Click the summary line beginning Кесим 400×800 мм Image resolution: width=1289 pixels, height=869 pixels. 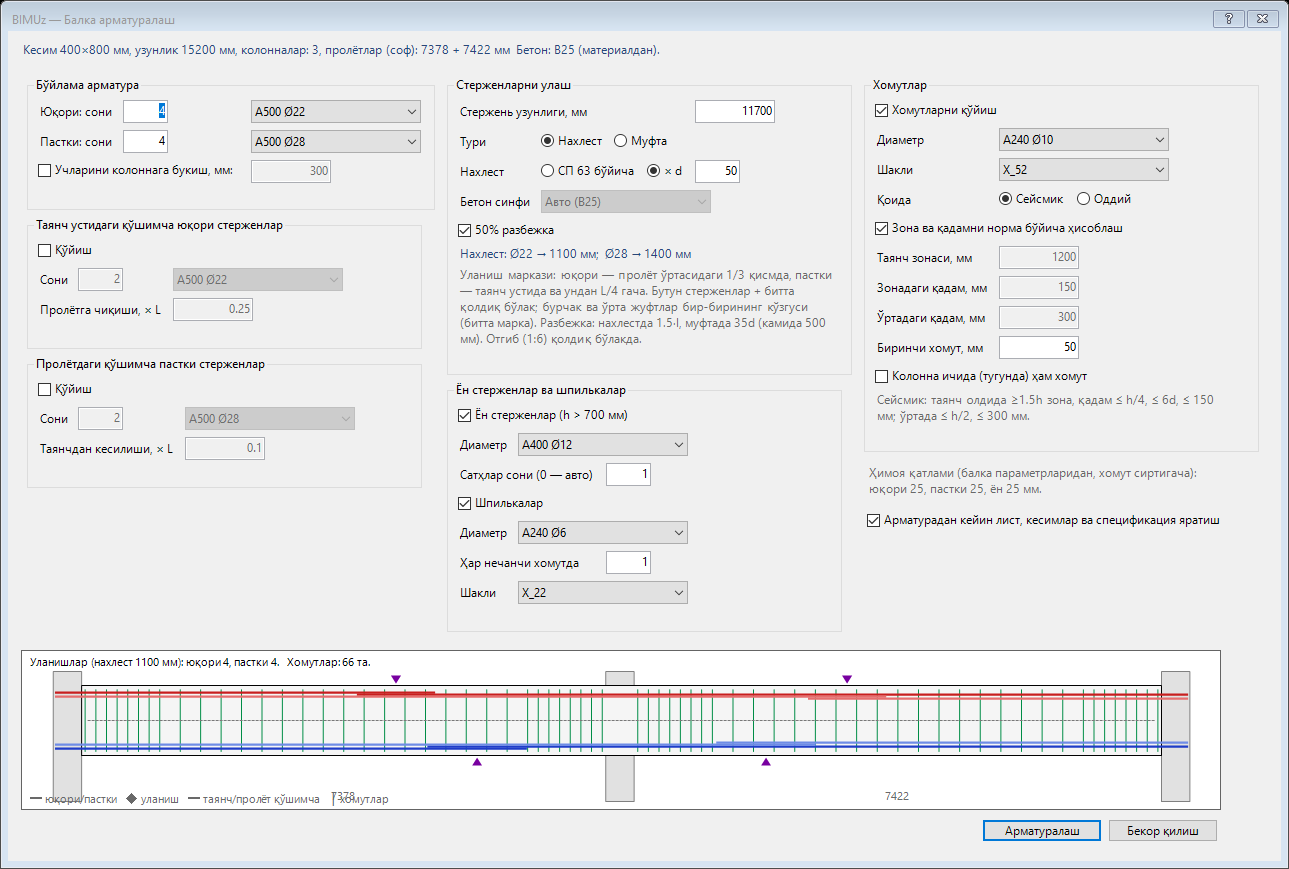[342, 49]
